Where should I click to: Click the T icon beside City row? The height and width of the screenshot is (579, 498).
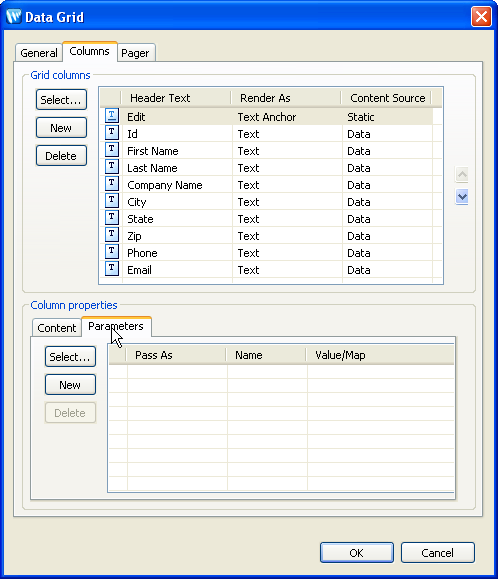point(111,200)
